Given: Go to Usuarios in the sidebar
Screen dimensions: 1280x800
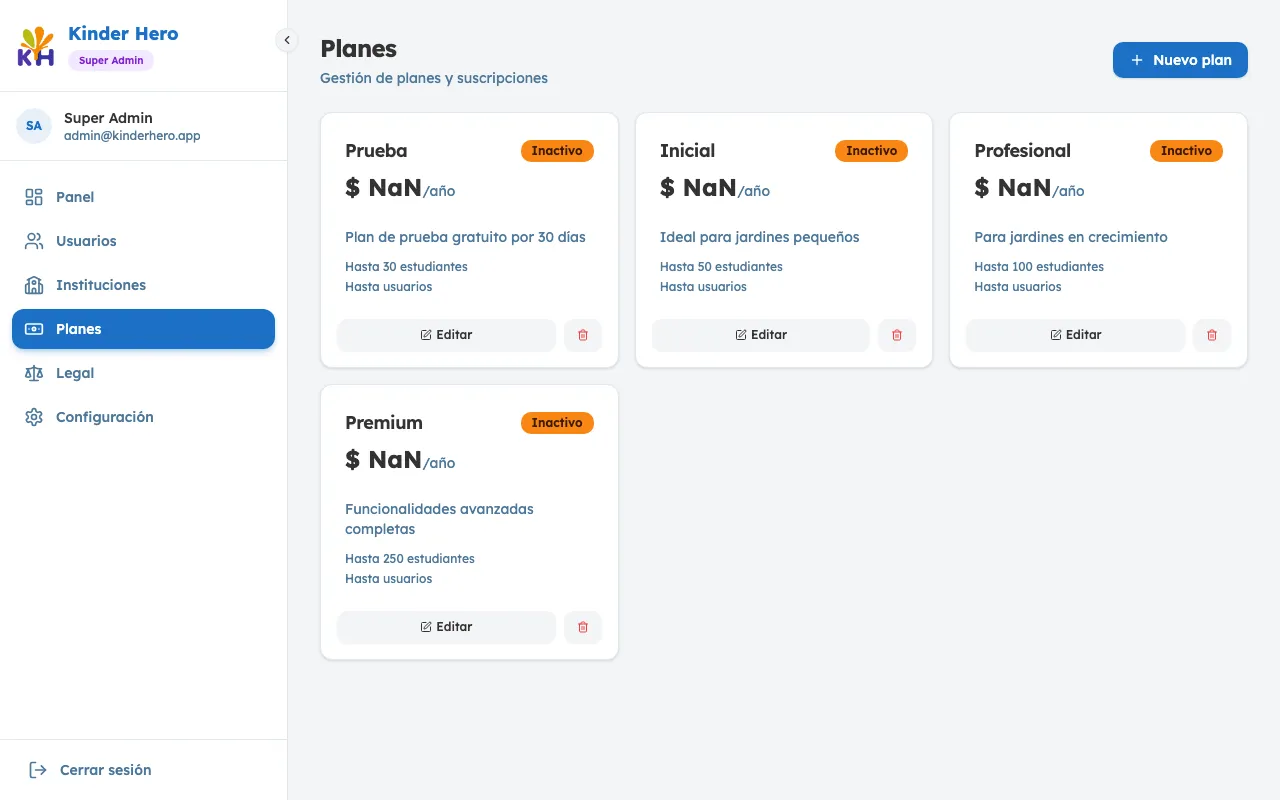Looking at the screenshot, I should (86, 241).
